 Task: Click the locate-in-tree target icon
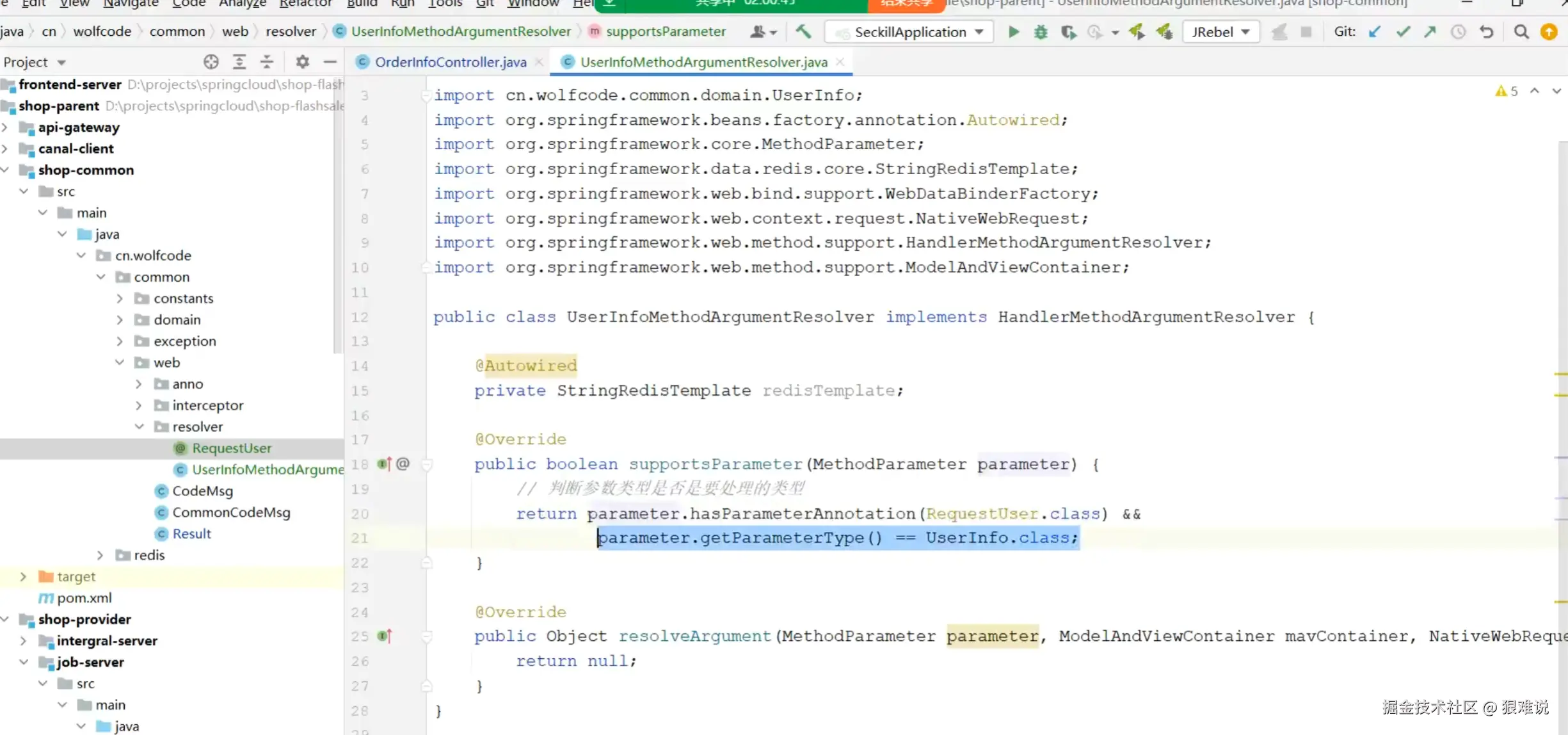coord(211,61)
